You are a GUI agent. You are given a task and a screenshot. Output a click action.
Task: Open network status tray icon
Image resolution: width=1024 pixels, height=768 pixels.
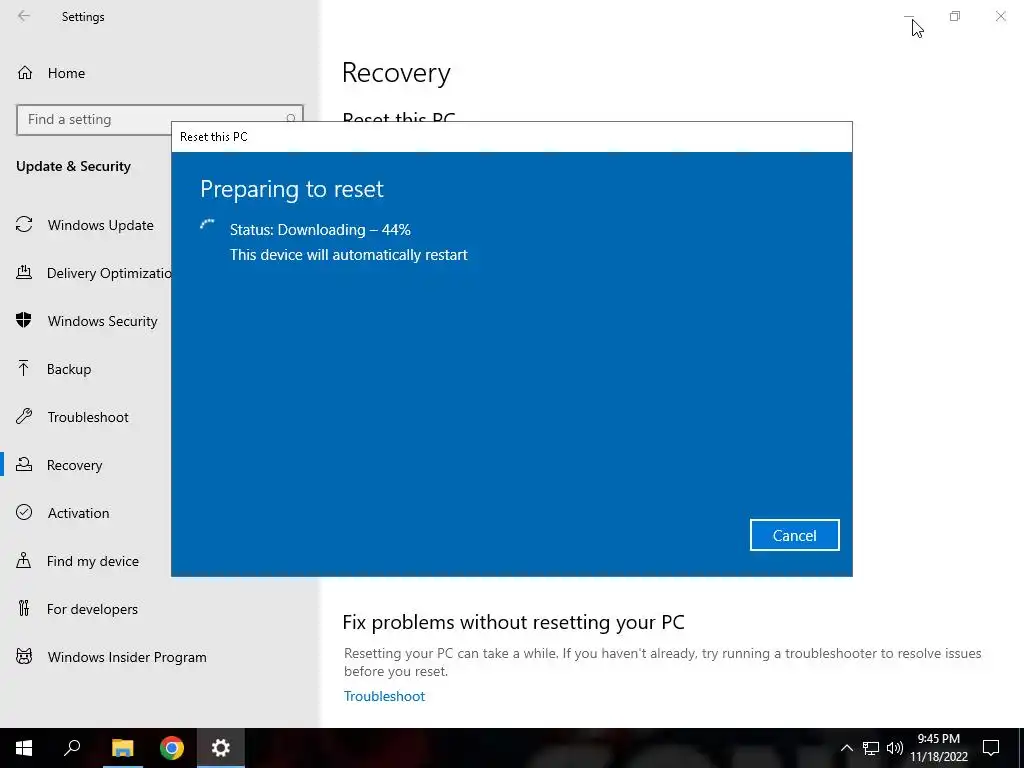pyautogui.click(x=871, y=748)
